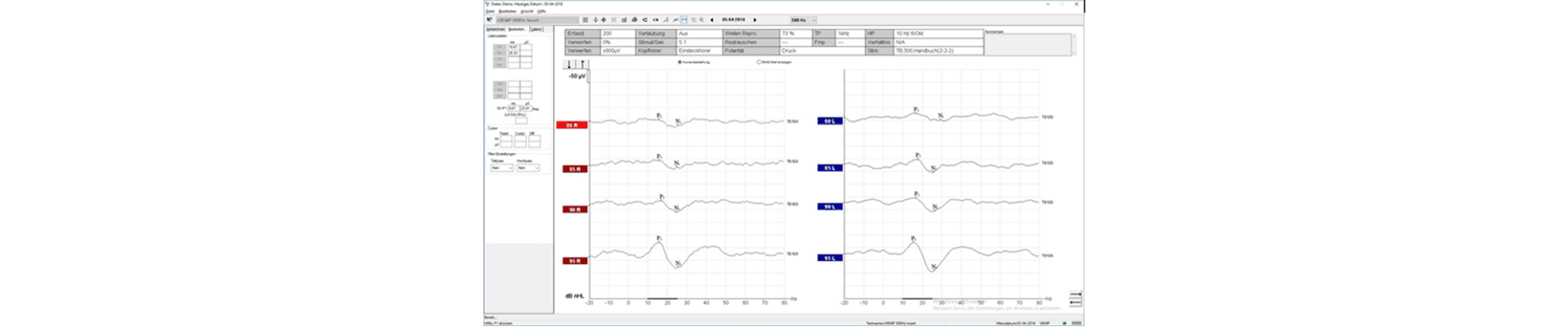Go to next session with right arrow
Image resolution: width=1568 pixels, height=327 pixels.
(755, 20)
